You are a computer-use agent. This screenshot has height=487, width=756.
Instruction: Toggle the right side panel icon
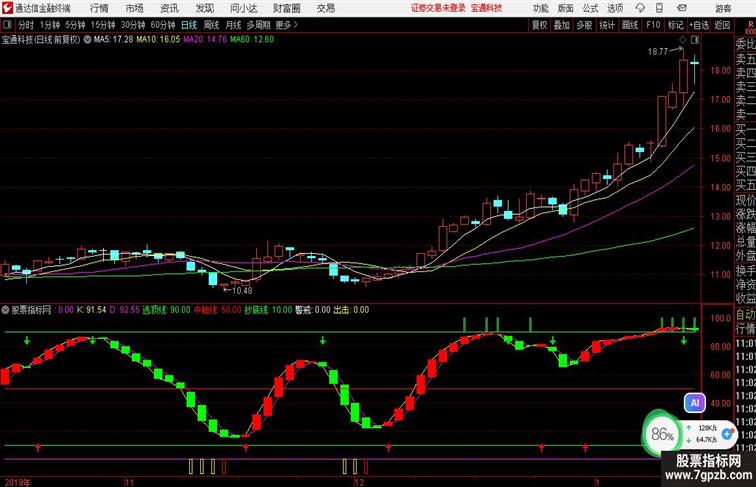coord(695,40)
